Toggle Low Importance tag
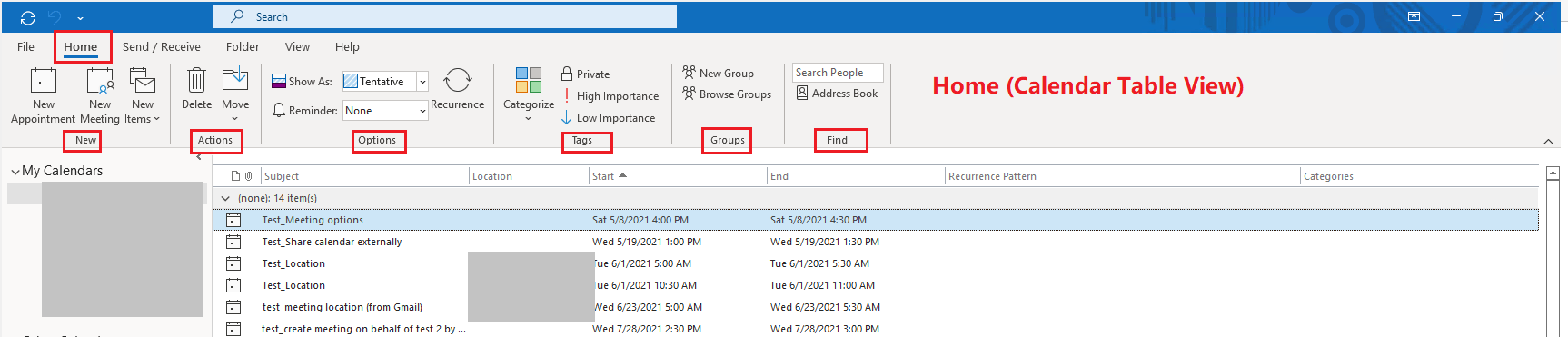Image resolution: width=1568 pixels, height=337 pixels. coord(609,118)
